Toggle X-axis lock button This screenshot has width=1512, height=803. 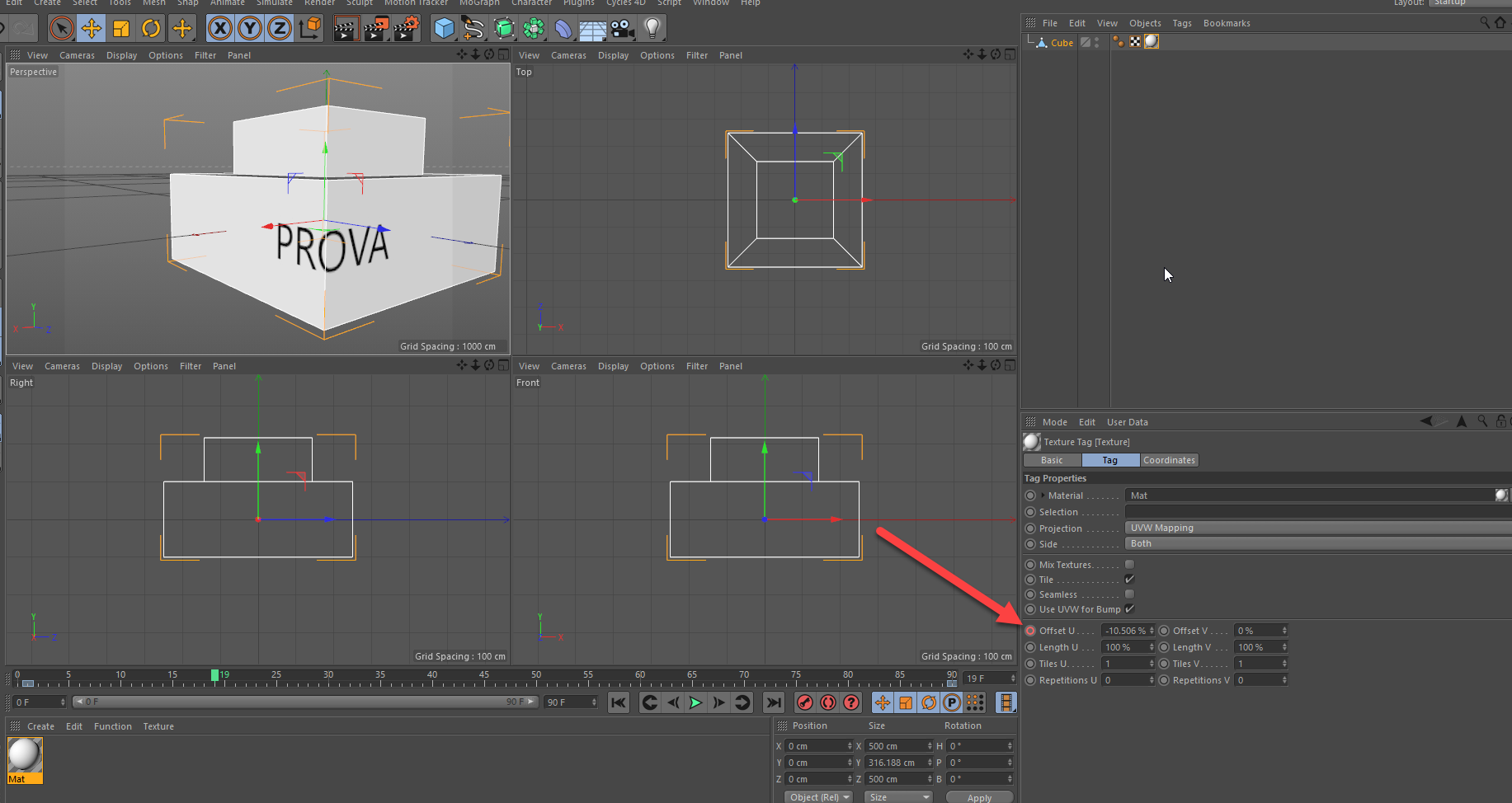[x=220, y=29]
